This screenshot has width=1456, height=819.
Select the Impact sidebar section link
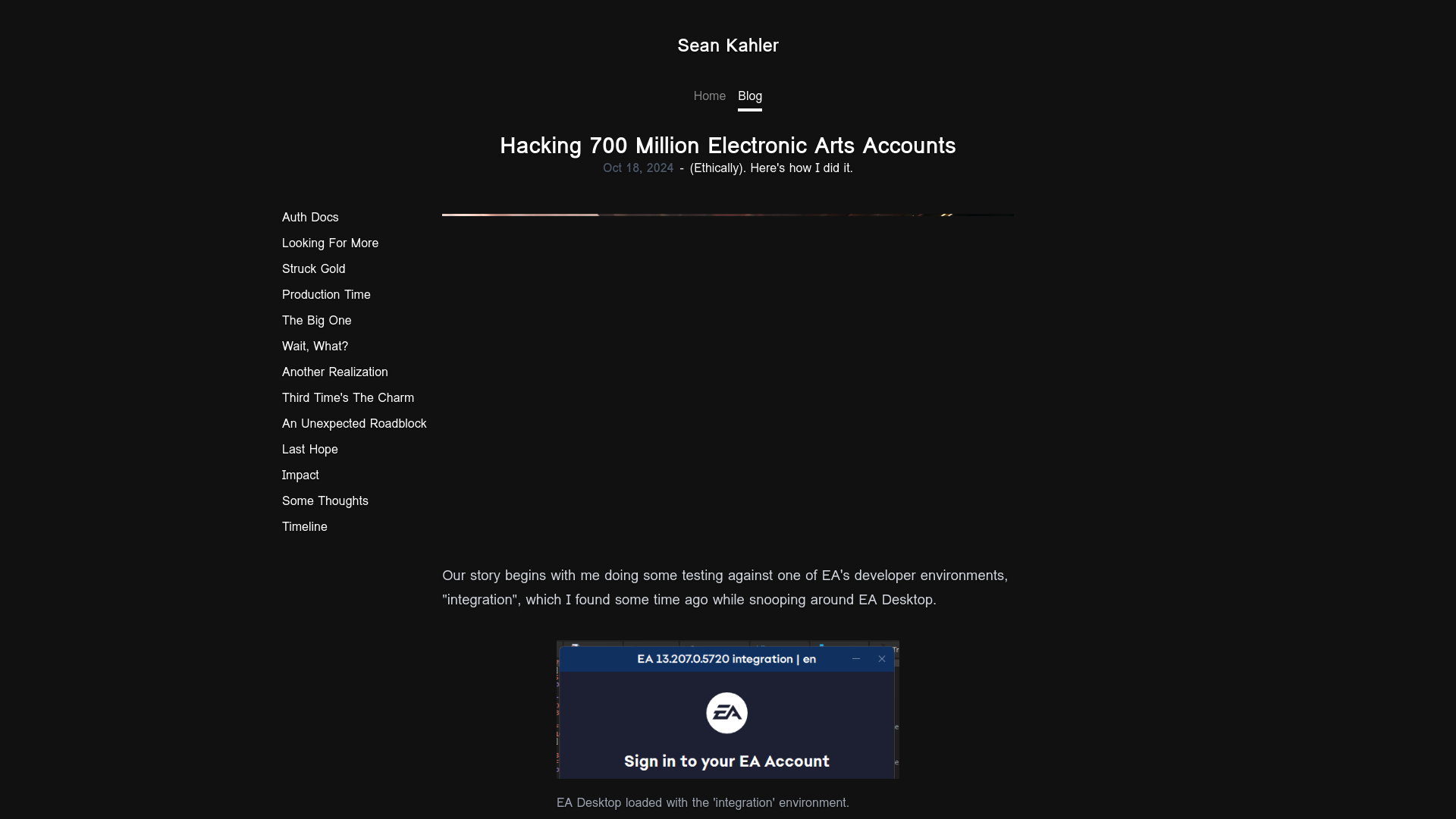click(300, 474)
